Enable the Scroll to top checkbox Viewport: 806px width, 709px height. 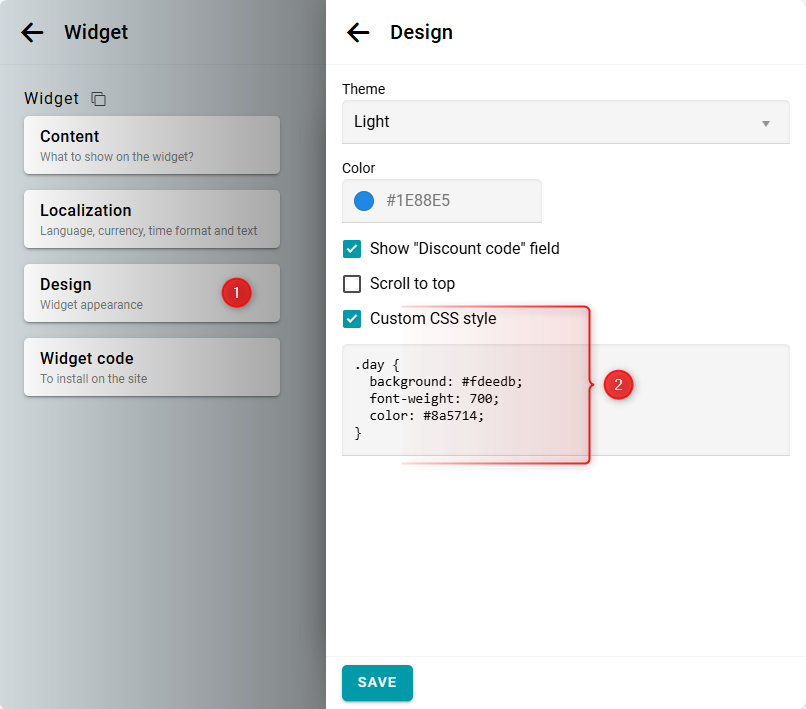click(x=352, y=284)
